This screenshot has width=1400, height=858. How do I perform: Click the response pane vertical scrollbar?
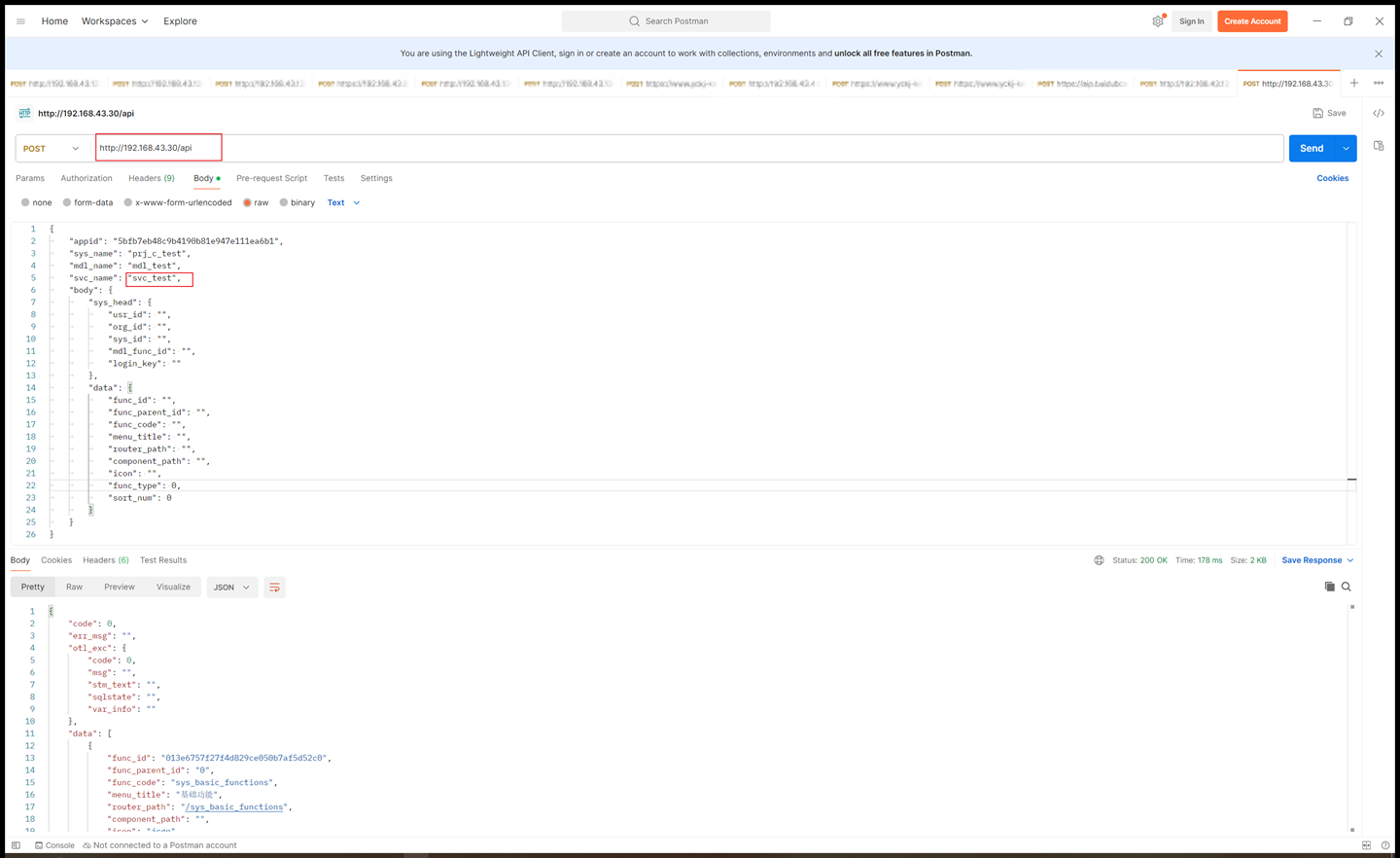(1351, 718)
